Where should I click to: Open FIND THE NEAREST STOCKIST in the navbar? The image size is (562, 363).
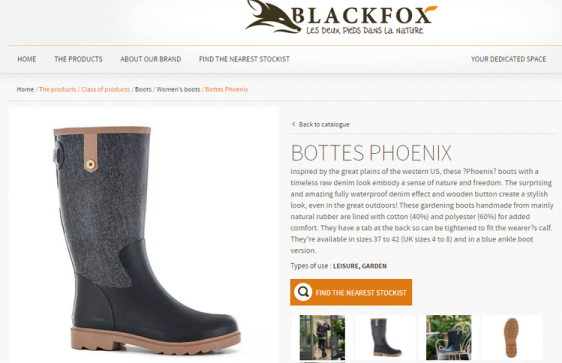tap(244, 59)
